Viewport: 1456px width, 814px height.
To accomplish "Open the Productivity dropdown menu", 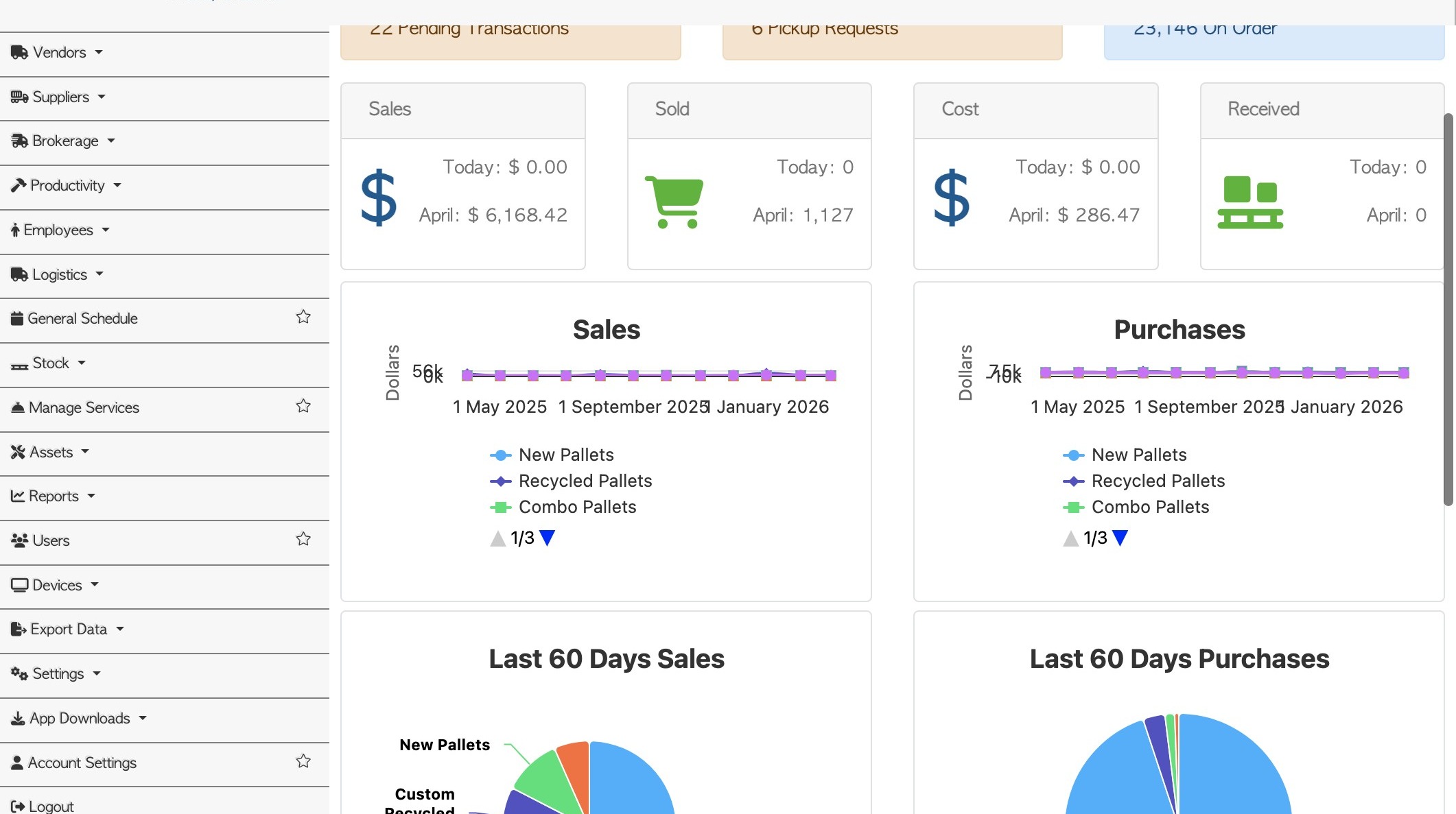I will [x=67, y=186].
